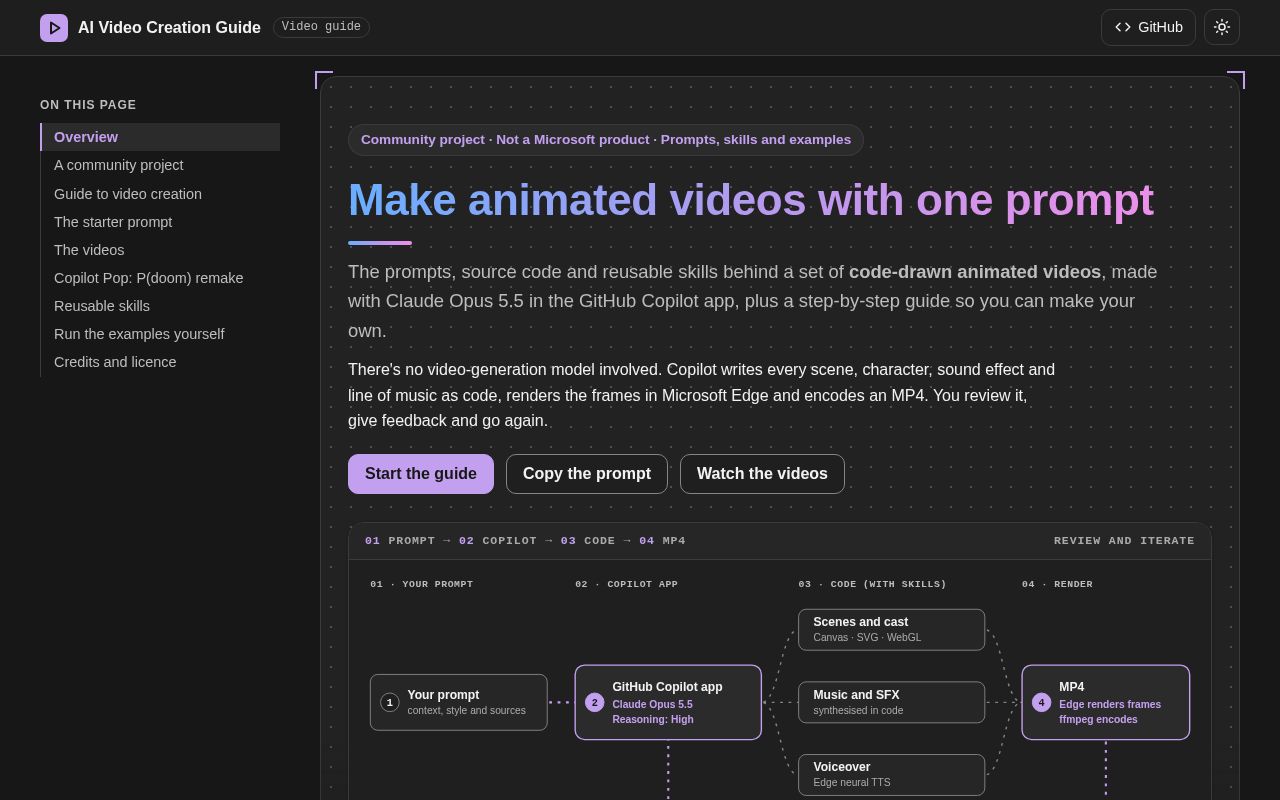Click the context, style and sources text
This screenshot has height=800, width=1280.
click(x=466, y=711)
